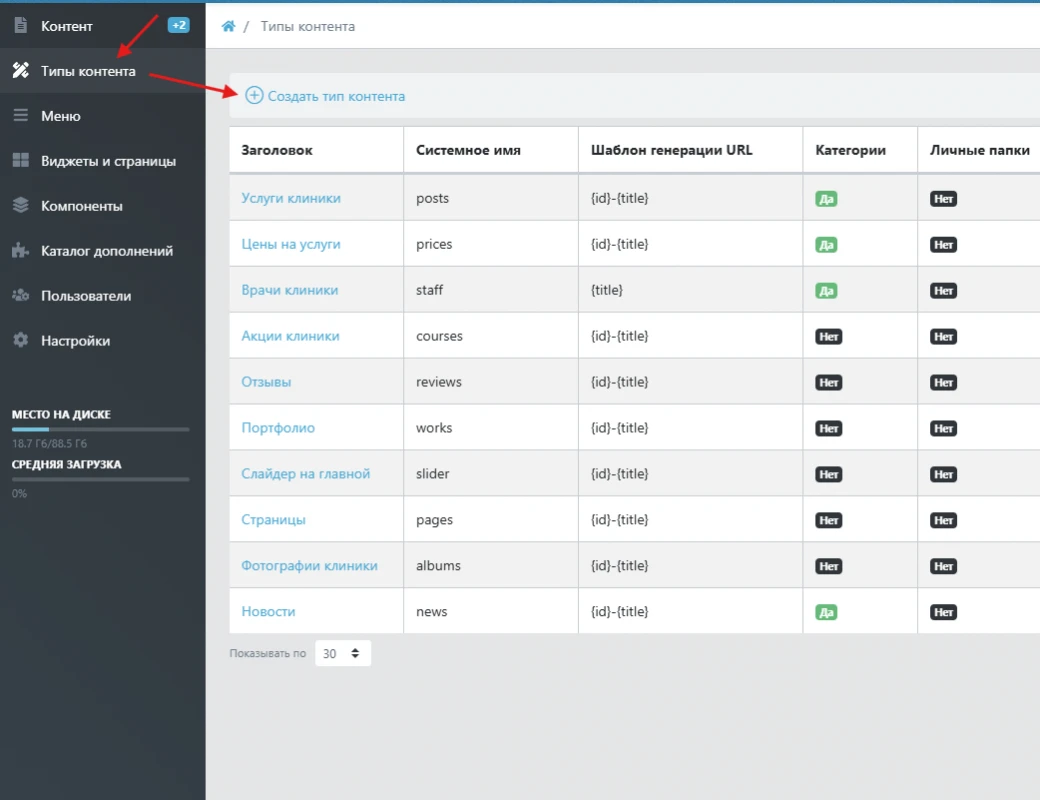Click the plus icon to create content type
The height and width of the screenshot is (800, 1040).
point(254,96)
